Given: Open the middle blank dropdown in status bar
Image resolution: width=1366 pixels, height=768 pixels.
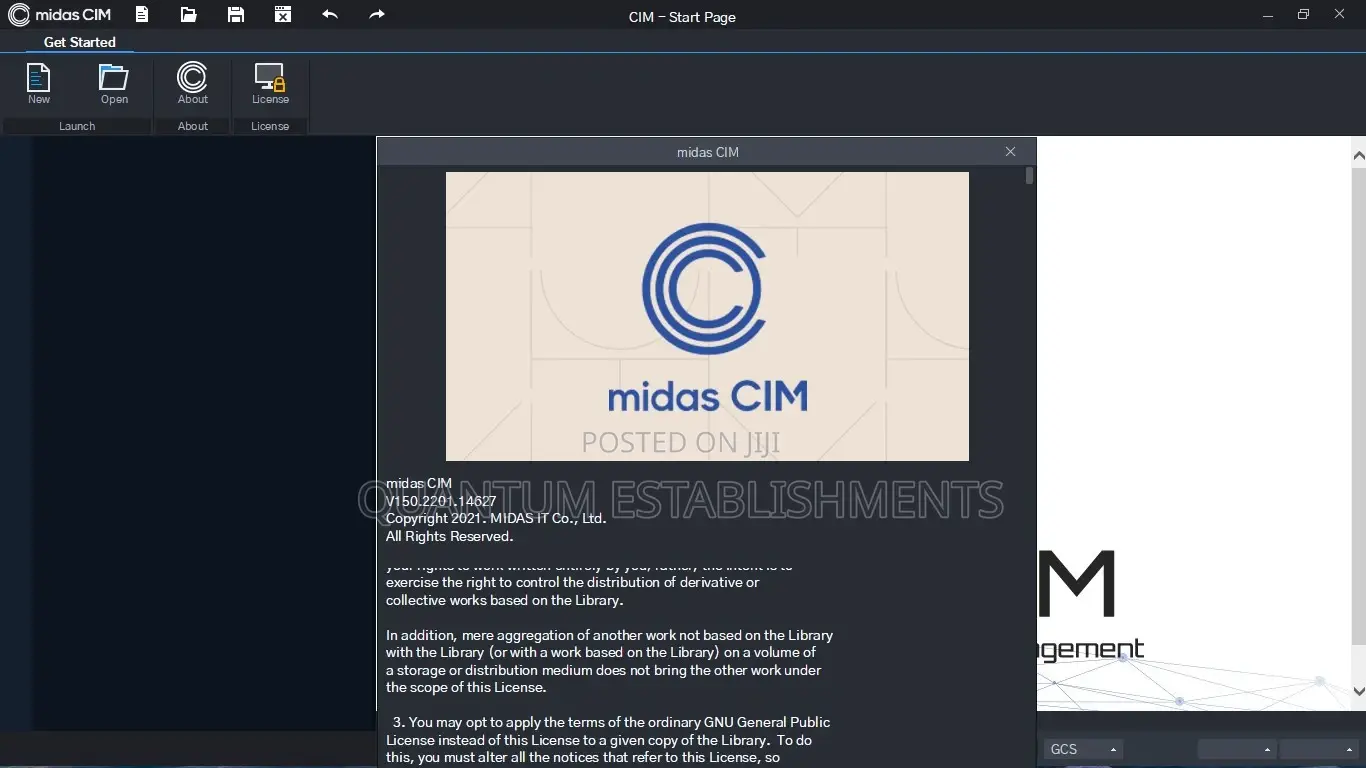Looking at the screenshot, I should coord(1237,749).
